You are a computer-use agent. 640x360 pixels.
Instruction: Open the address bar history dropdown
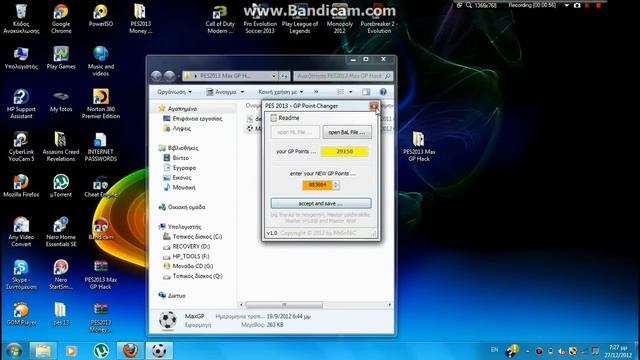[274, 76]
